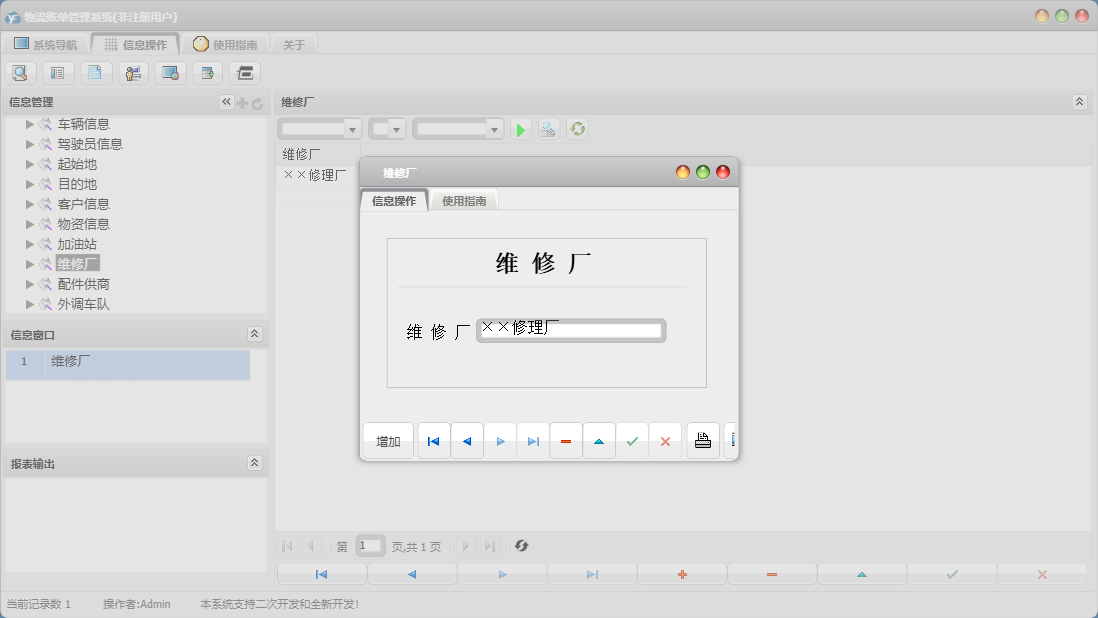Switch to the 系统导航 tab

[47, 43]
